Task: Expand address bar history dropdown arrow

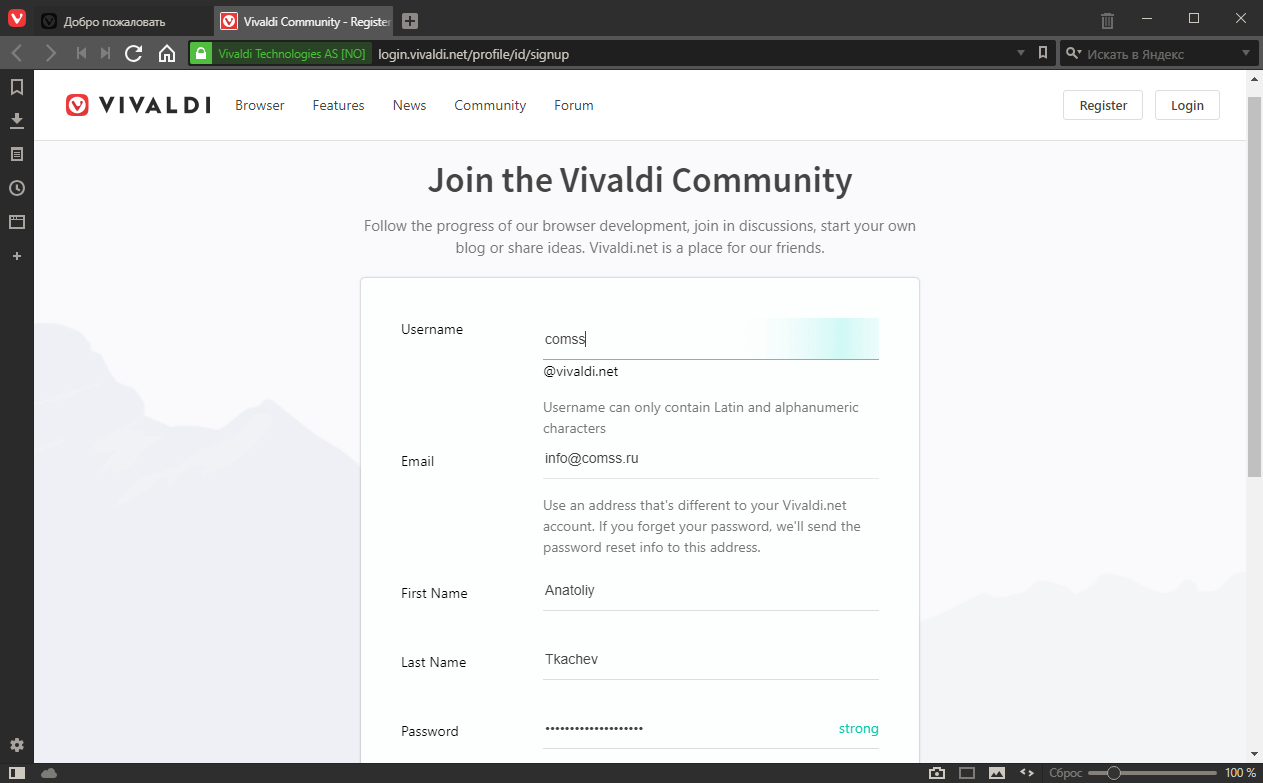Action: click(1021, 54)
